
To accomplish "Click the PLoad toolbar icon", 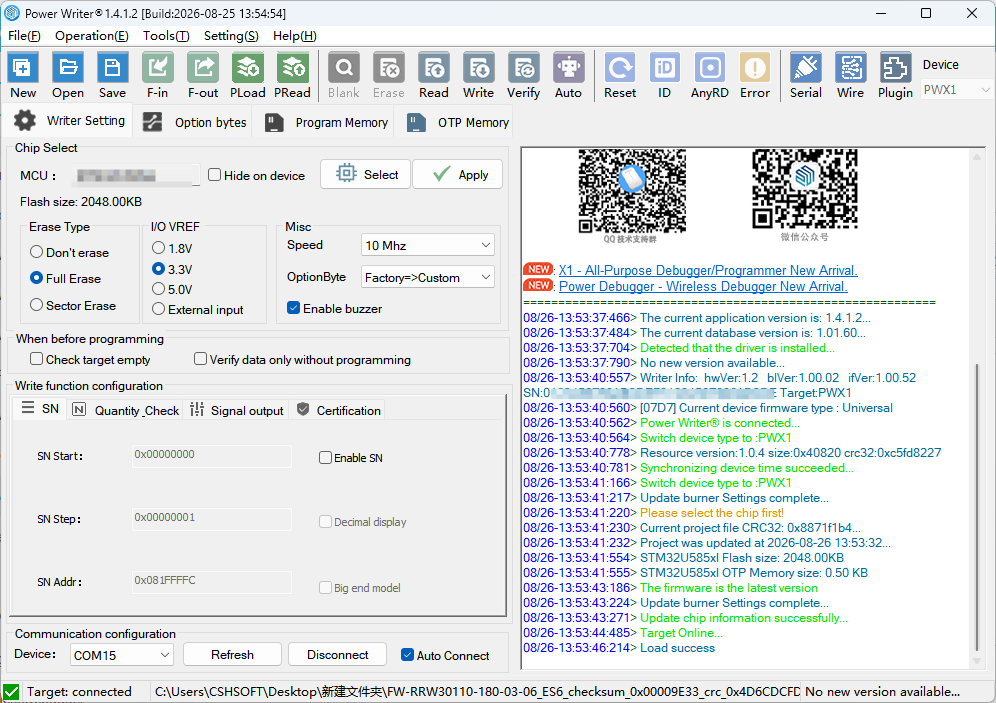I will [248, 75].
